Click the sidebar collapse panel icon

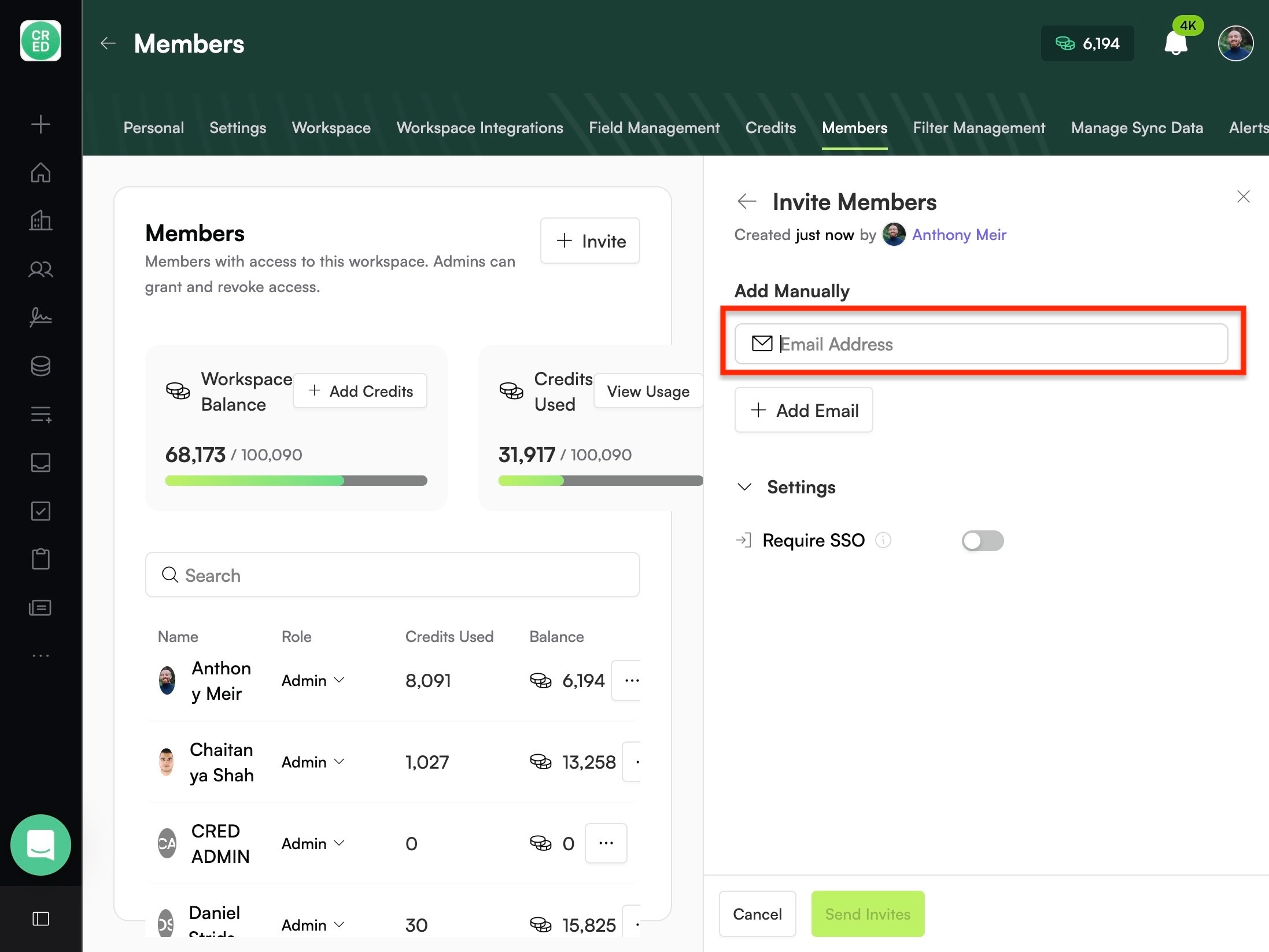(x=40, y=918)
